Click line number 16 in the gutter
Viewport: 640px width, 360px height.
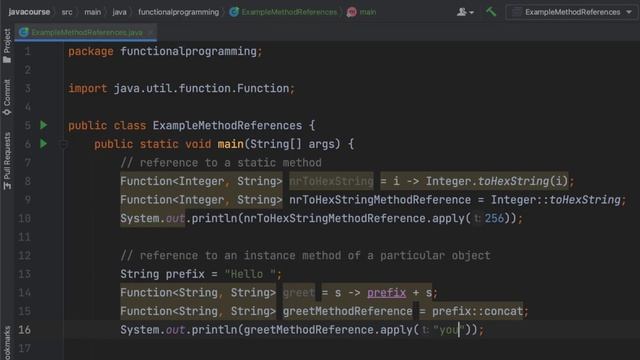point(24,330)
